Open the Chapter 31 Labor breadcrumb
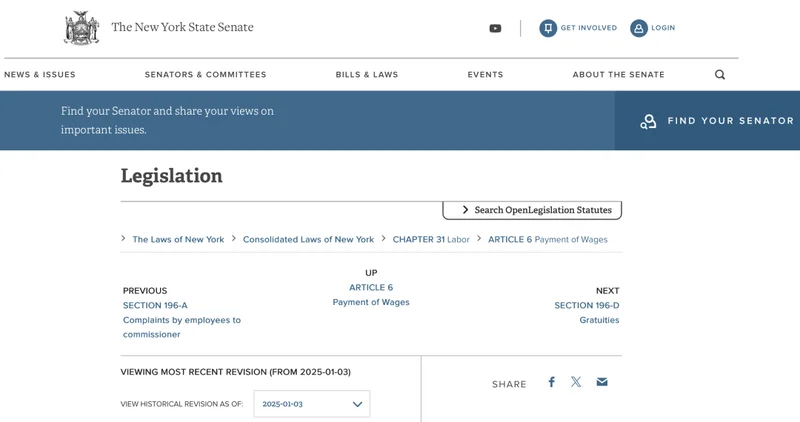The image size is (800, 422). 431,239
